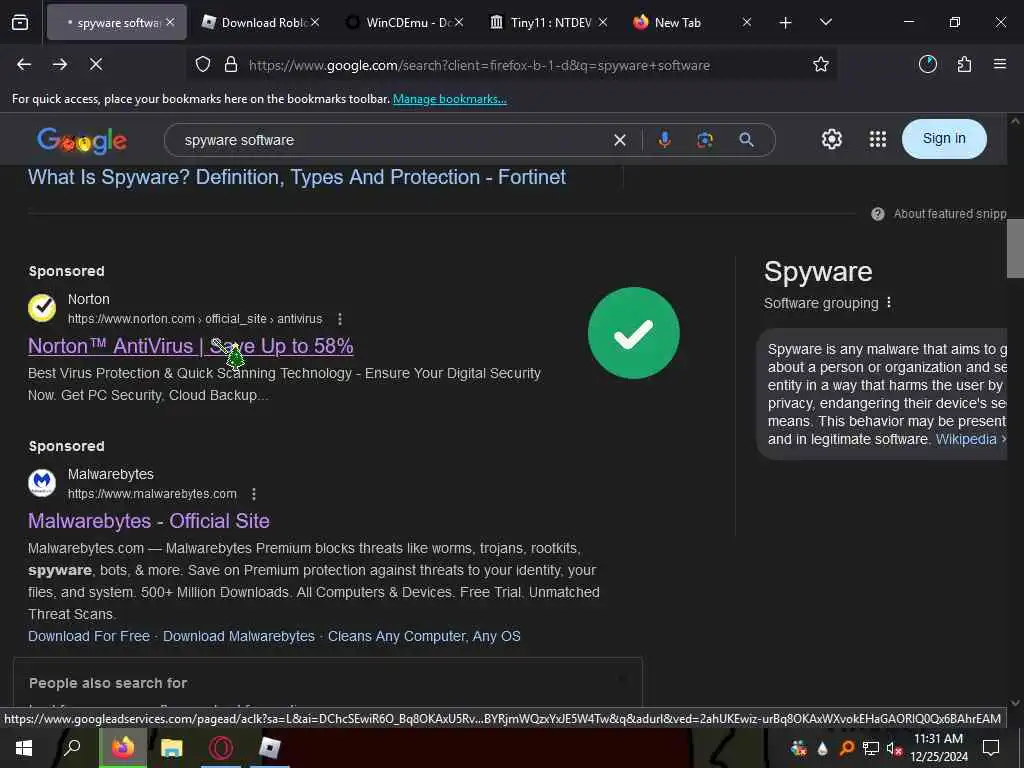This screenshot has width=1024, height=768.
Task: Submit search with magnifier icon
Action: pyautogui.click(x=746, y=140)
